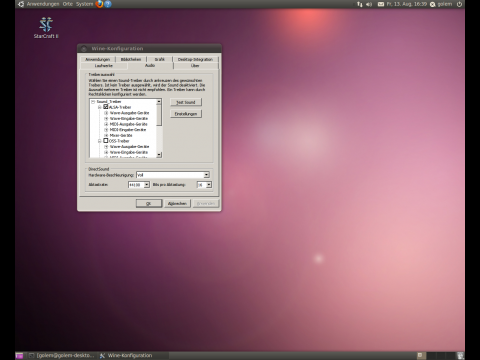The width and height of the screenshot is (480, 360).
Task: Switch to the Über tab
Action: (195, 66)
